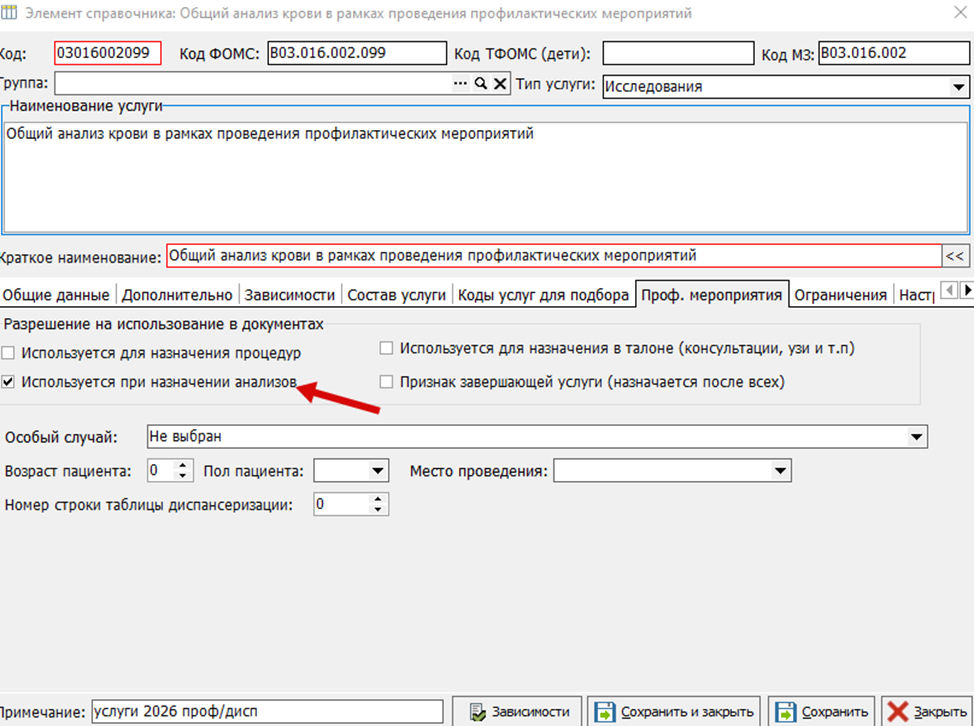Click the empty Код ТФОМС (дети) field
Viewport: 974px width, 726px height.
678,53
